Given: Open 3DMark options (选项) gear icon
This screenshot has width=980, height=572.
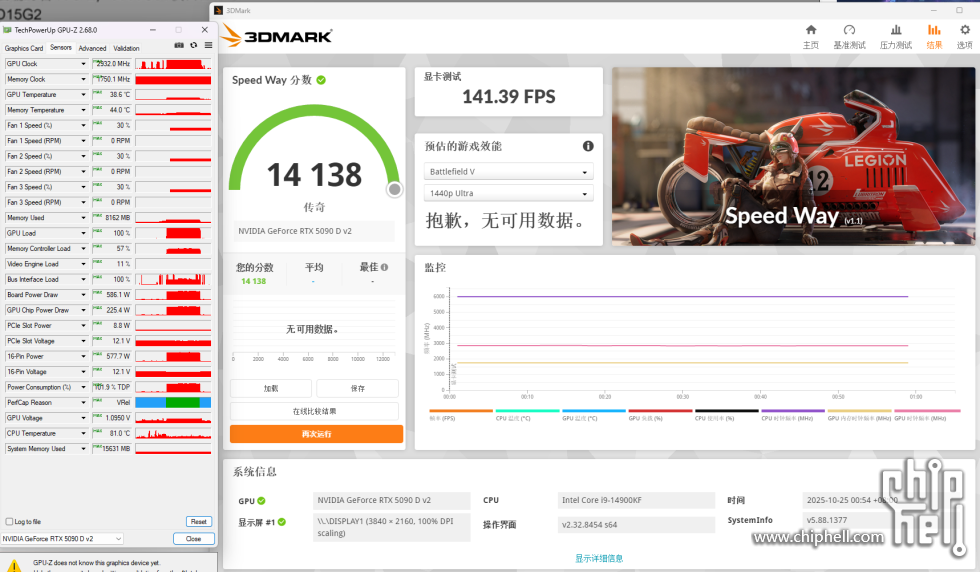Looking at the screenshot, I should tap(964, 31).
